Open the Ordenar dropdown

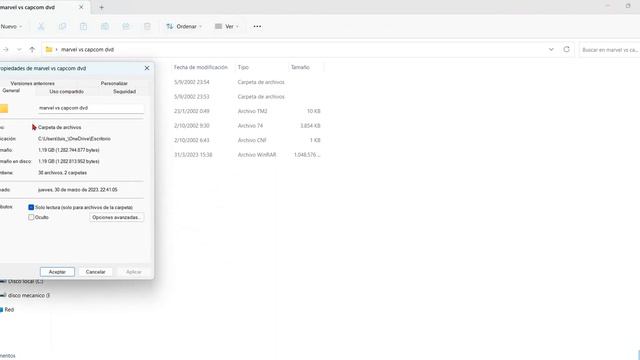tap(184, 27)
